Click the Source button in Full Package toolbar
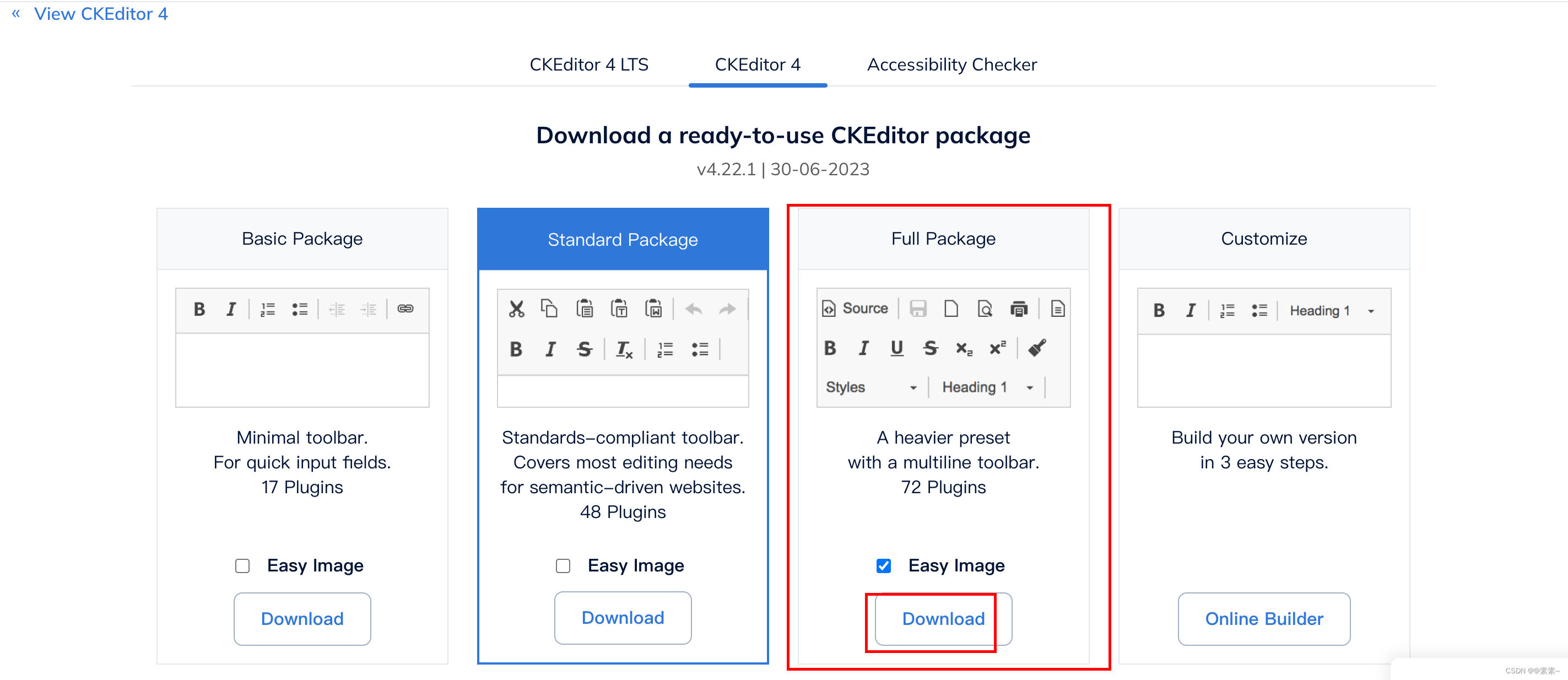Screen dimensions: 1568x680 pos(856,308)
